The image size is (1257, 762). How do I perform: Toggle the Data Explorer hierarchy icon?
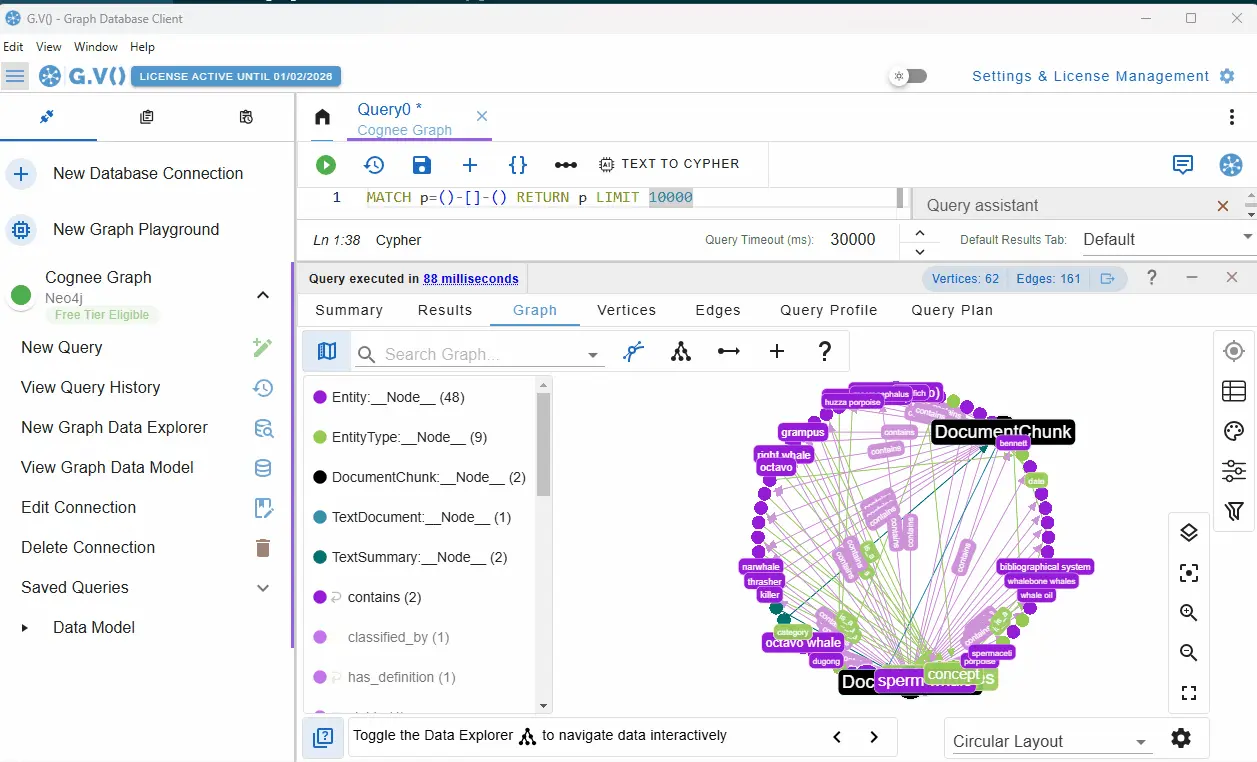coord(681,351)
